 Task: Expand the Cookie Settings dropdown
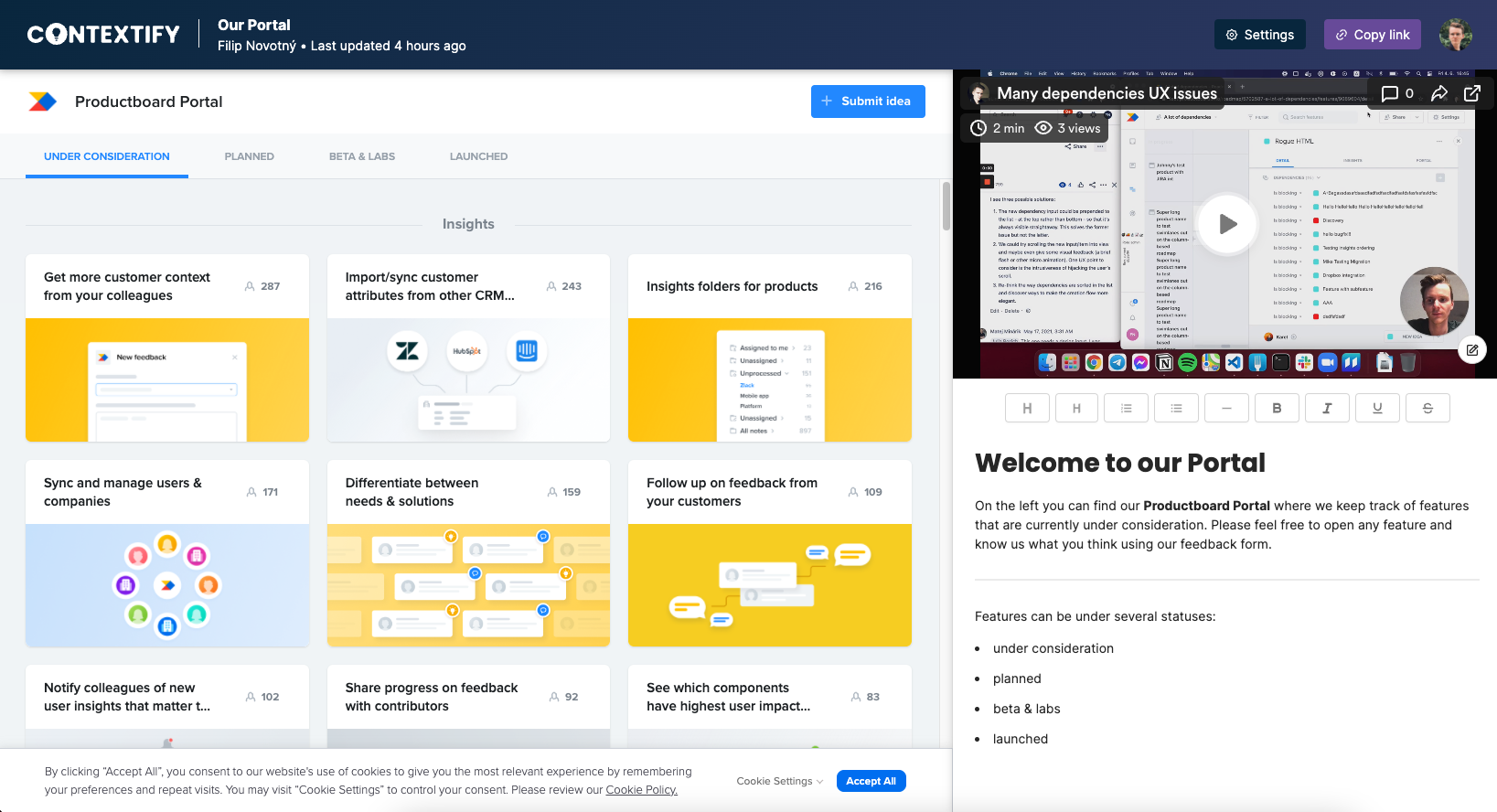[780, 781]
